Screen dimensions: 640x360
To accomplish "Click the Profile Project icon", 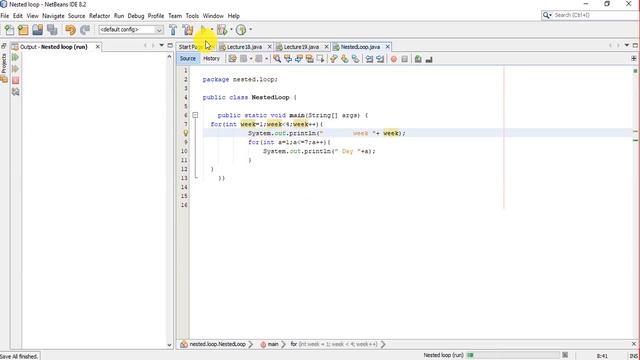I will point(241,30).
